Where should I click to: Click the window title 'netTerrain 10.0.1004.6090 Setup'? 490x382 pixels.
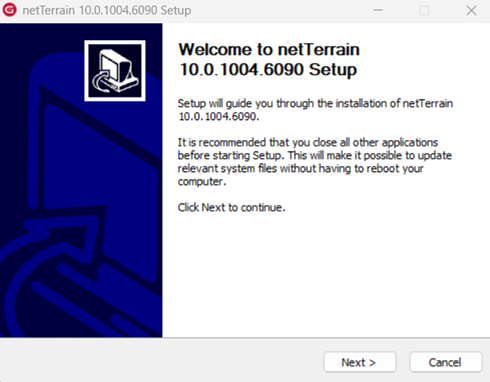point(107,10)
